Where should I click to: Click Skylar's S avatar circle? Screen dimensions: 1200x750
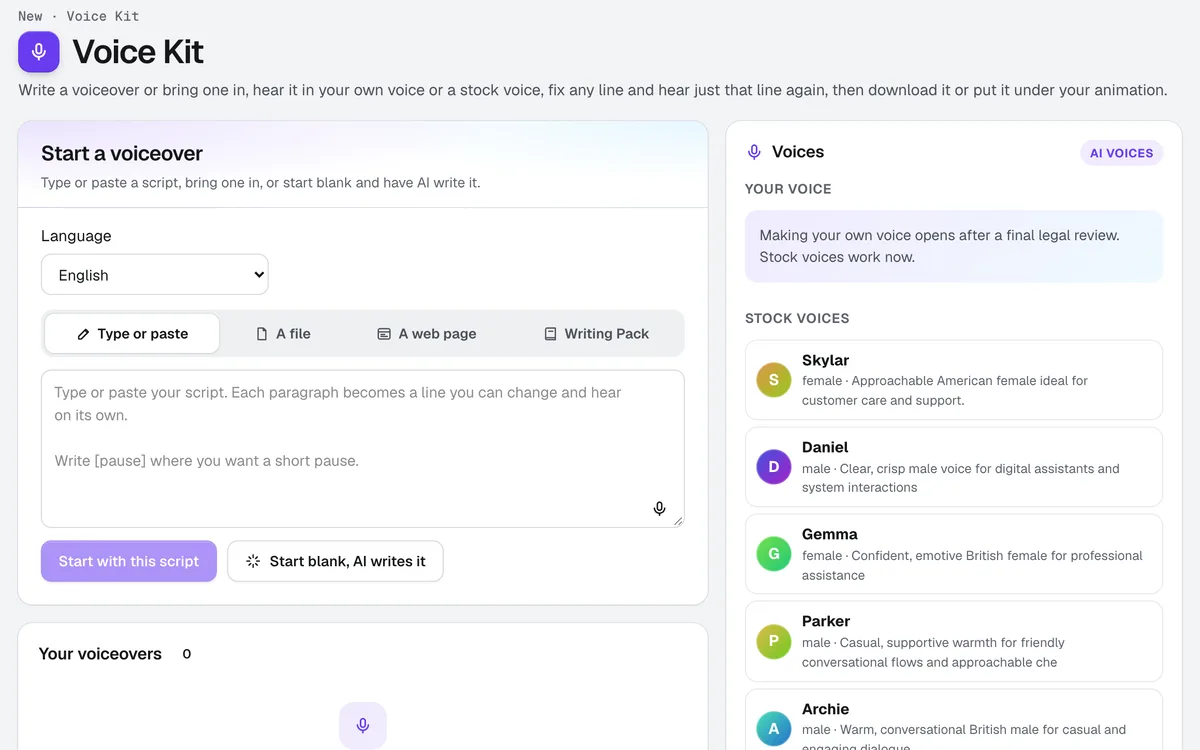click(x=774, y=380)
